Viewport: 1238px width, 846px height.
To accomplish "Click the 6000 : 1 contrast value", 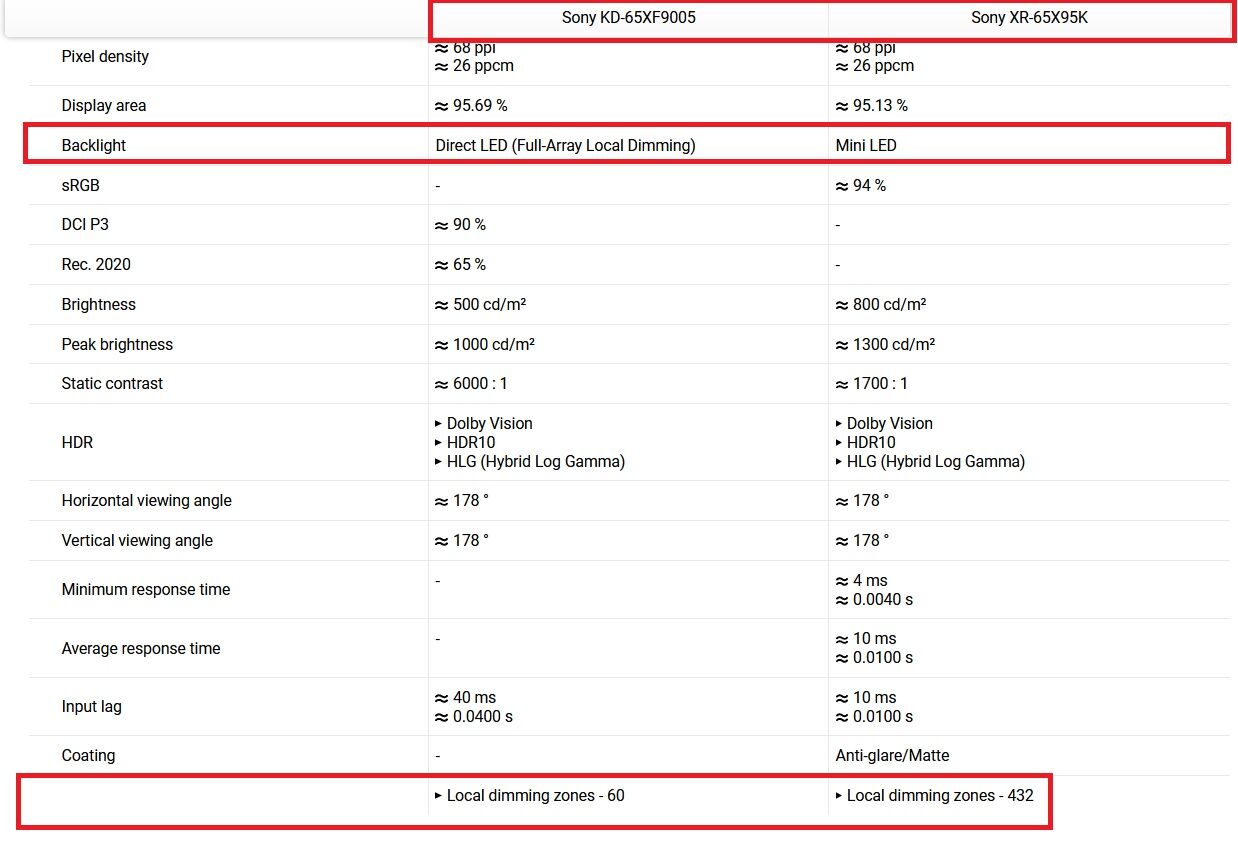I will tap(471, 383).
